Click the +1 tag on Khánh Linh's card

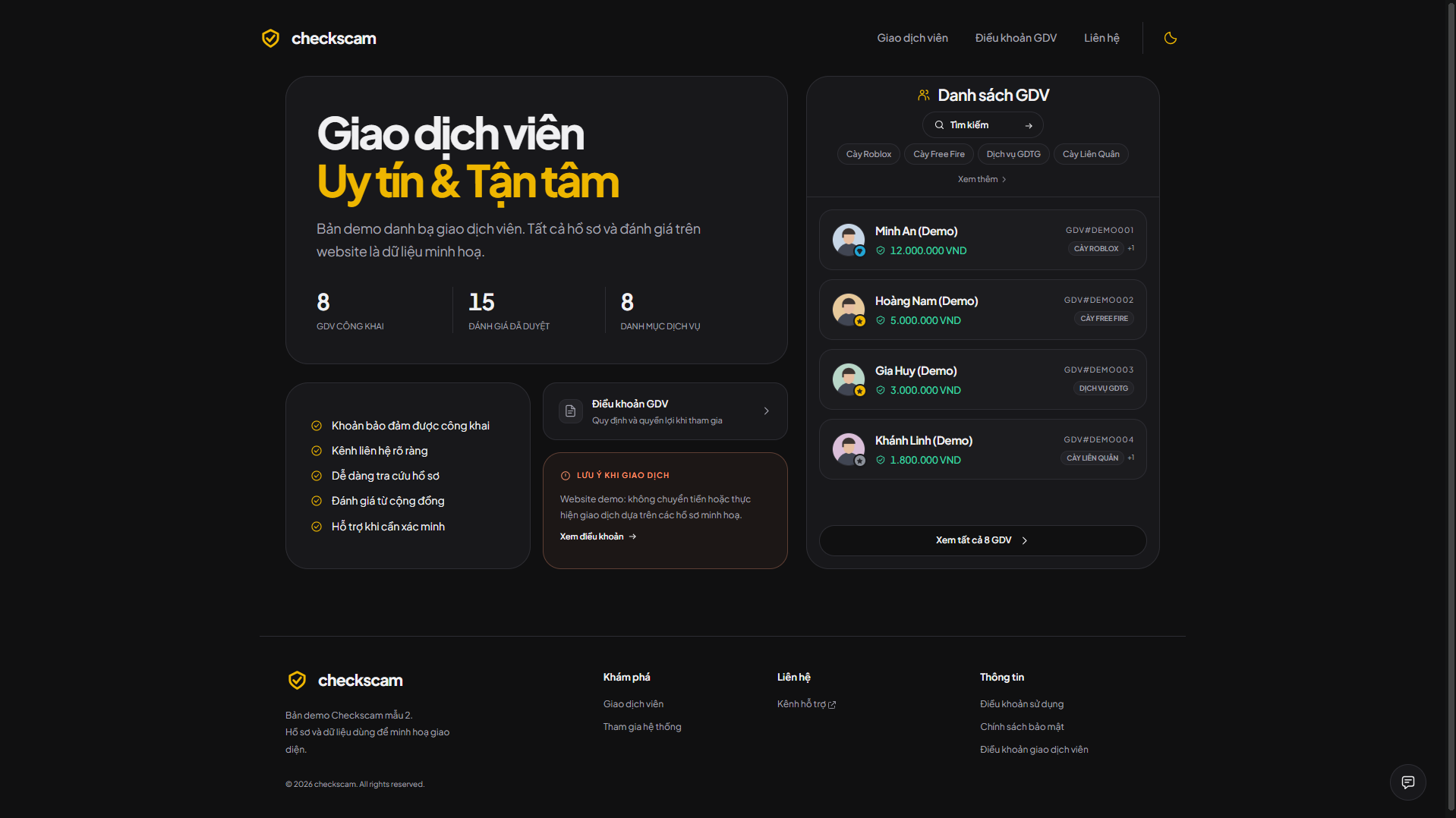(1131, 458)
